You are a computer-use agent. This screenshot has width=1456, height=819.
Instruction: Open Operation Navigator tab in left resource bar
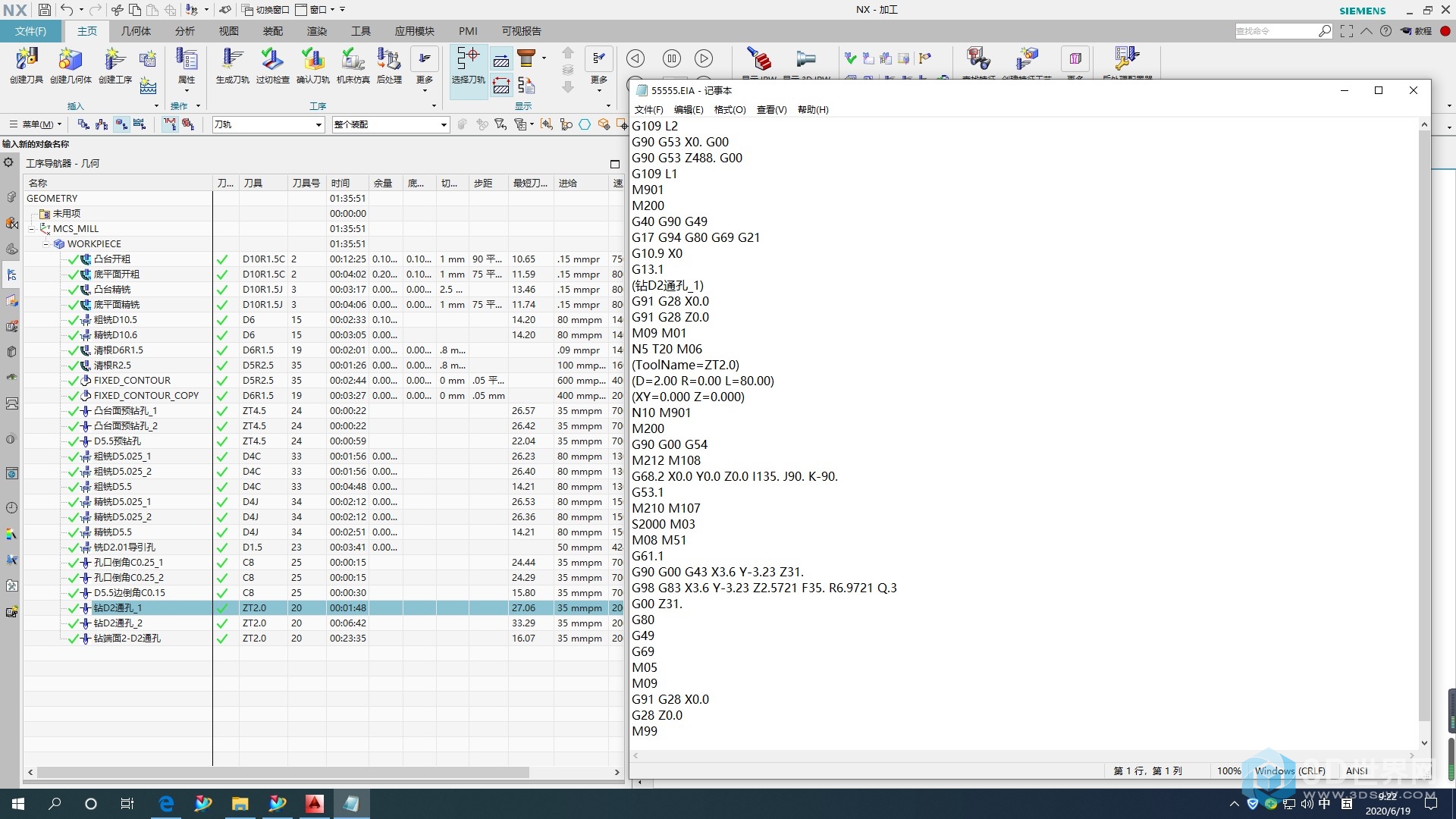(11, 275)
